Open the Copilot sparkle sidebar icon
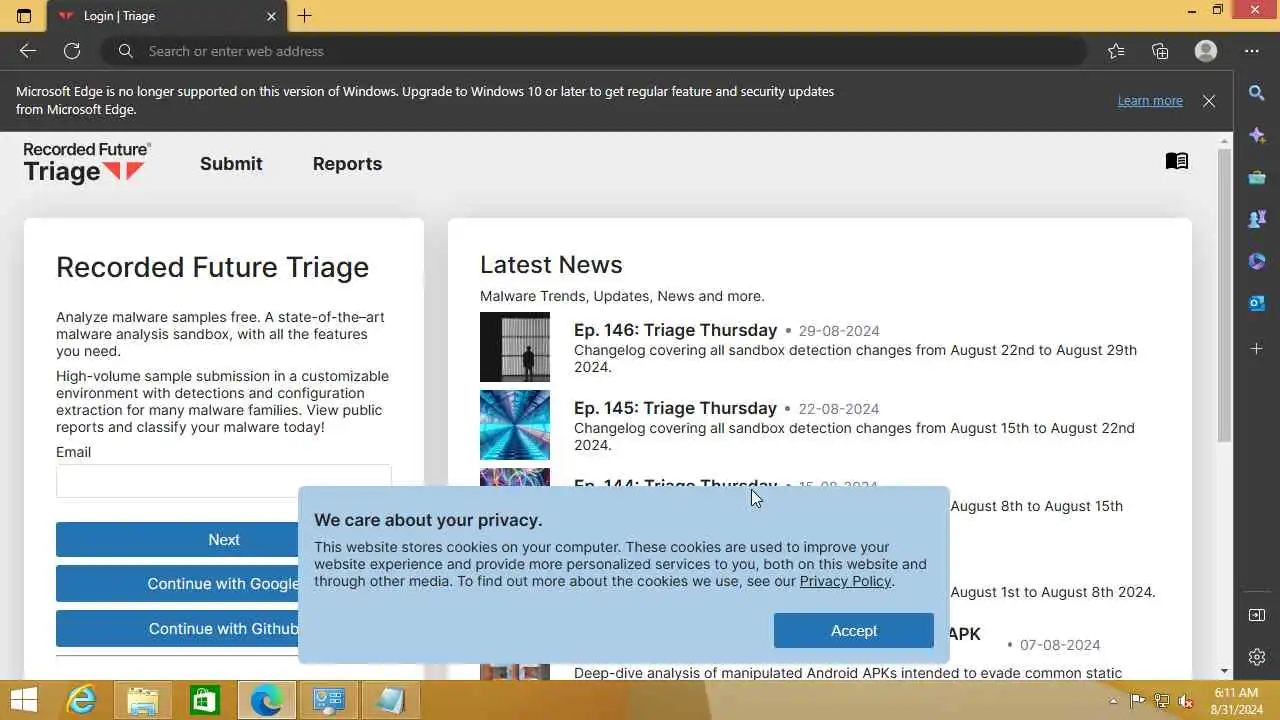The image size is (1280, 720). (x=1257, y=135)
